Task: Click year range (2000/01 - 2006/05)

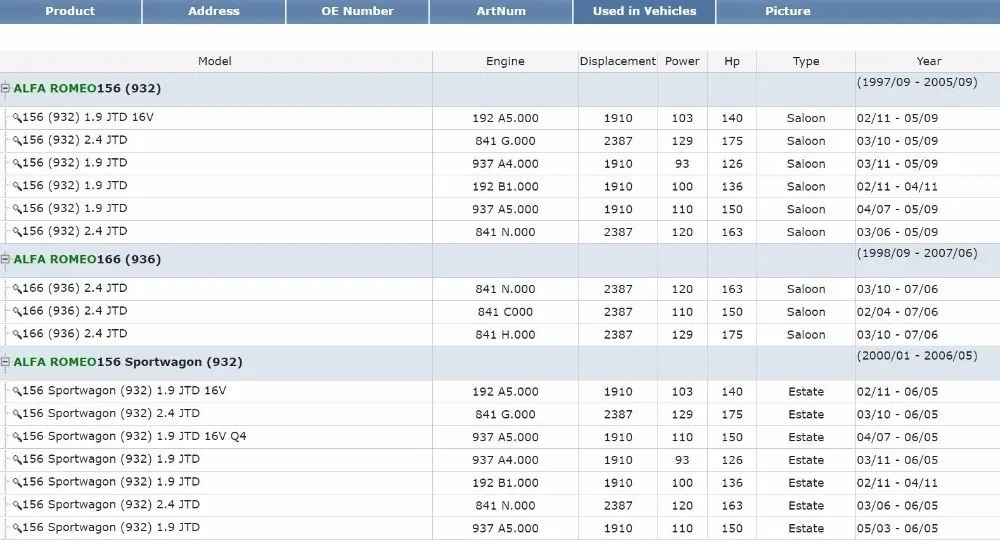Action: click(x=917, y=355)
